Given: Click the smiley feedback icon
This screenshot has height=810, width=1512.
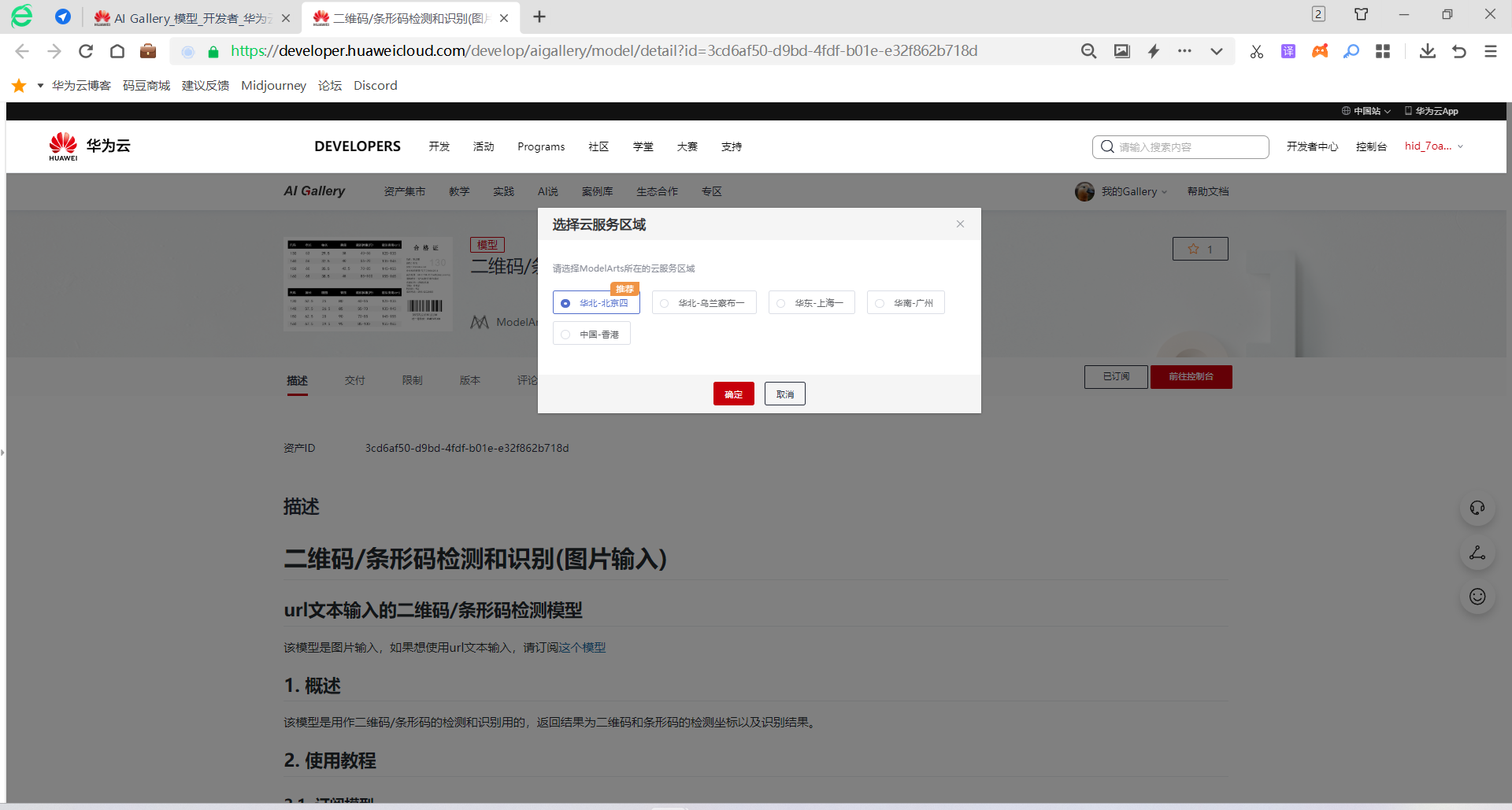Looking at the screenshot, I should (1477, 596).
